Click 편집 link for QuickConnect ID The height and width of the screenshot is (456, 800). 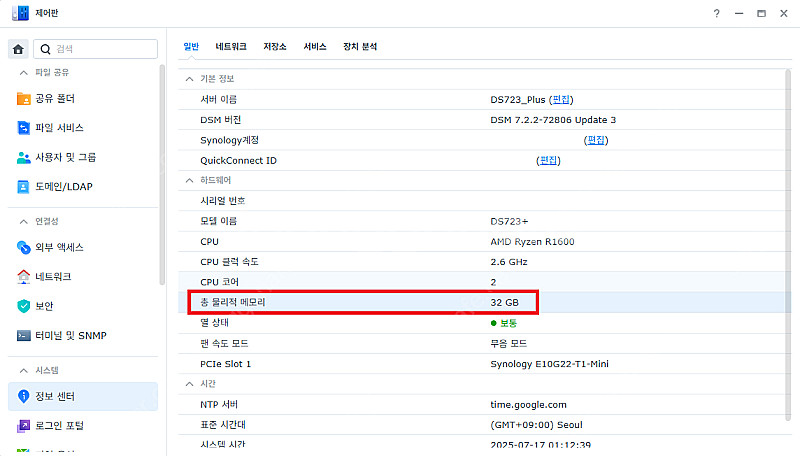click(x=548, y=160)
